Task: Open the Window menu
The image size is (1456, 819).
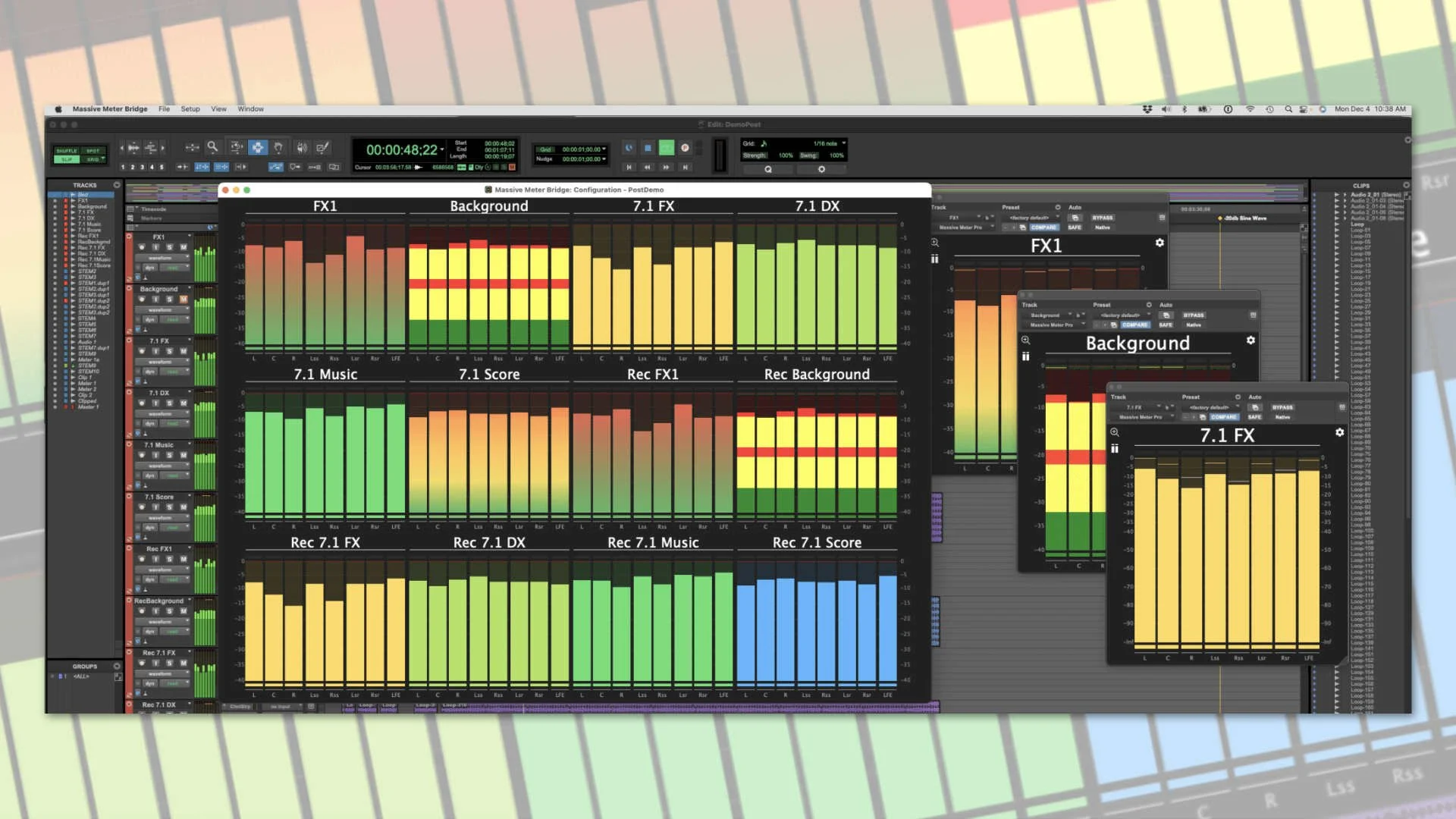Action: pyautogui.click(x=250, y=109)
